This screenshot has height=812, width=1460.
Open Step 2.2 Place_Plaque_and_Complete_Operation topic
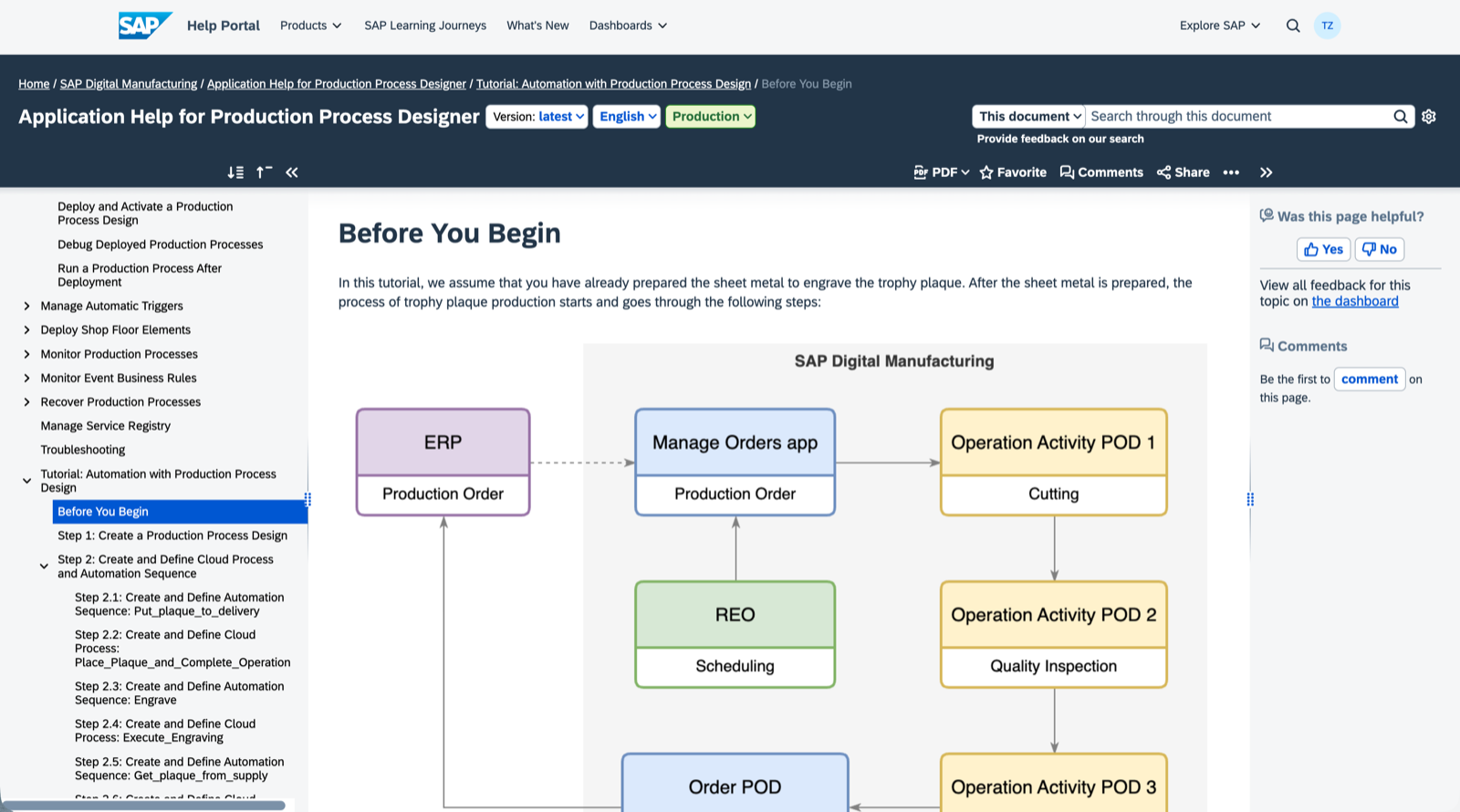[x=182, y=649]
